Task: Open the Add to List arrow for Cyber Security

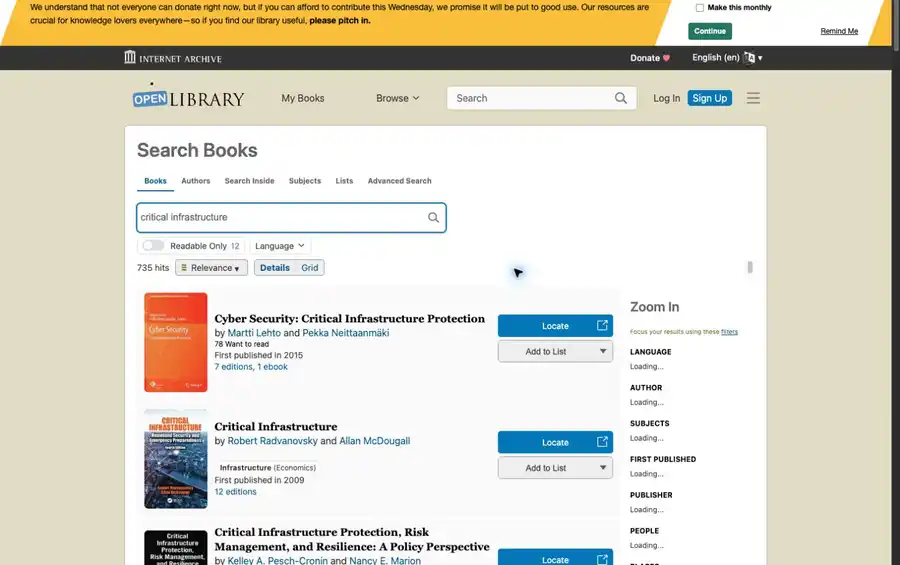Action: click(603, 351)
